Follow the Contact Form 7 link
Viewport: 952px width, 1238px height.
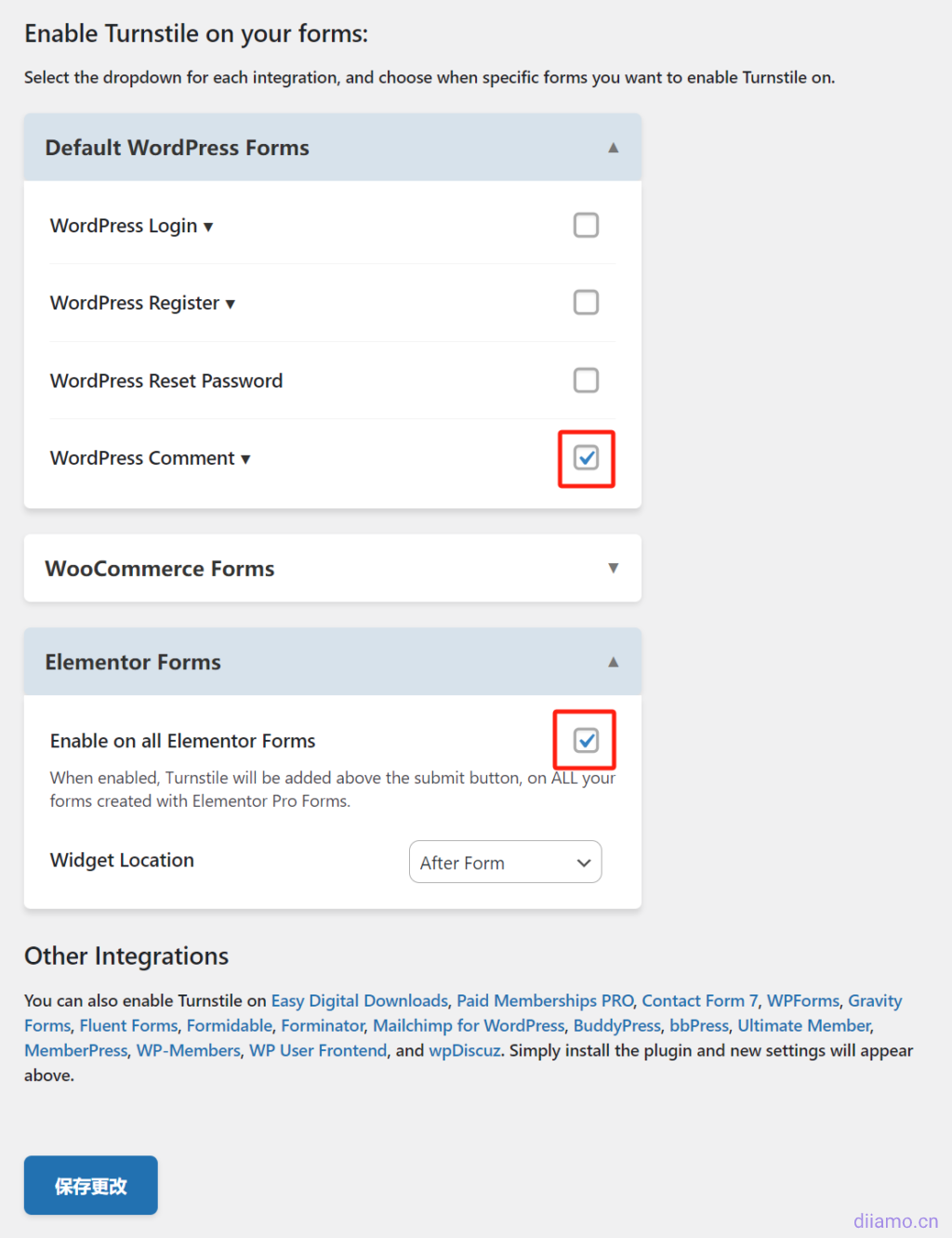click(x=699, y=1001)
